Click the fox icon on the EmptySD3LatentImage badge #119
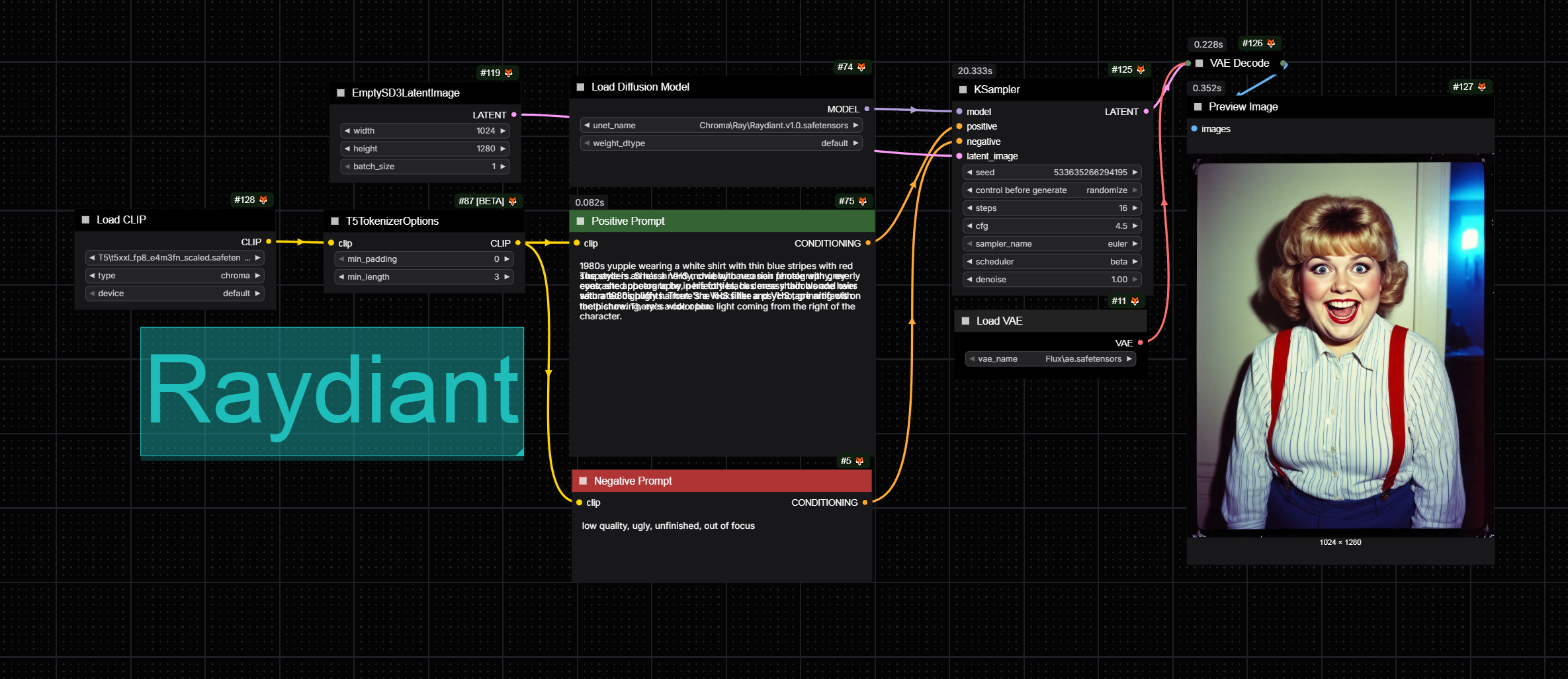The image size is (1568, 679). tap(507, 73)
